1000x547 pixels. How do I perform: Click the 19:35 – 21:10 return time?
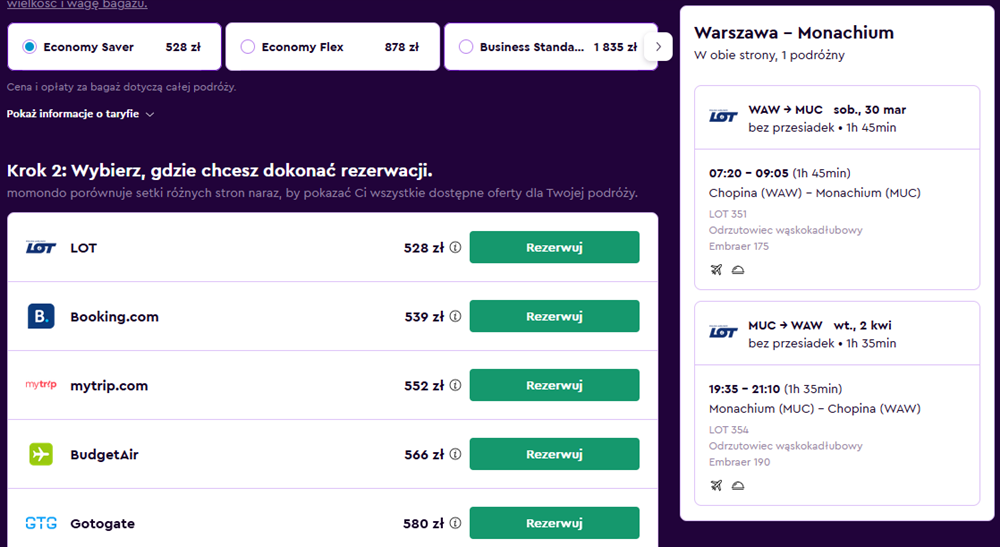click(x=744, y=389)
